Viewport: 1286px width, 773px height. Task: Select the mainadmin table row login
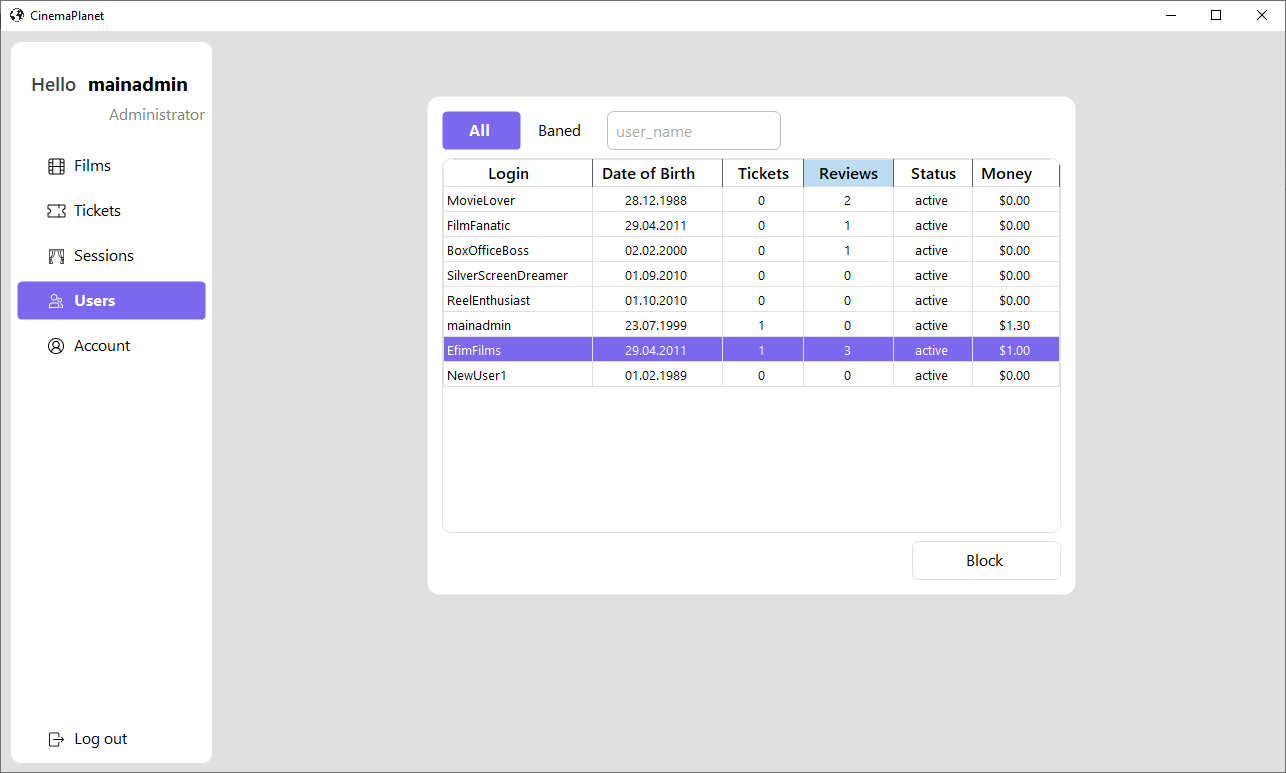tap(518, 325)
